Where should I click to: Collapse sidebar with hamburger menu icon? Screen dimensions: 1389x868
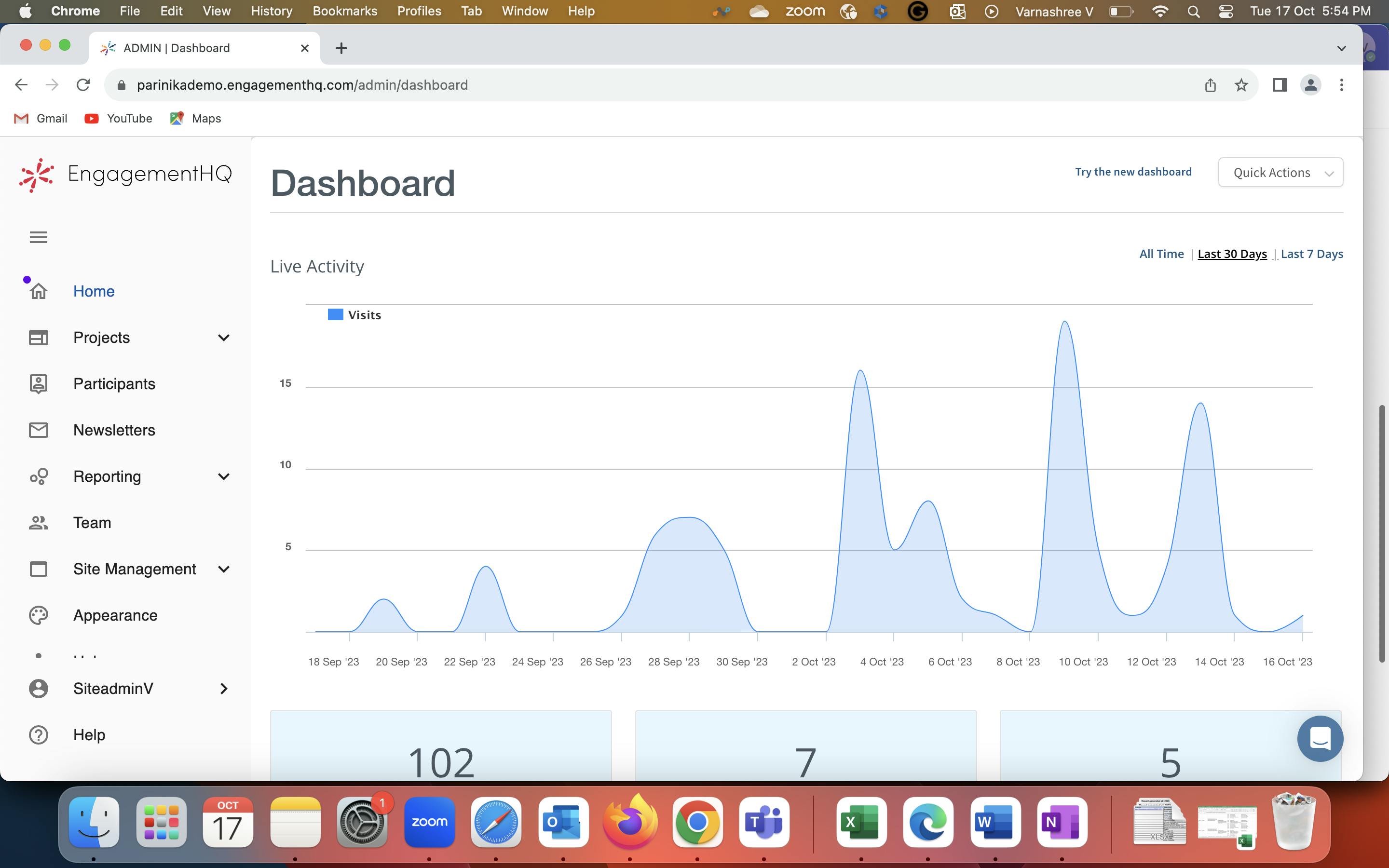[39, 237]
